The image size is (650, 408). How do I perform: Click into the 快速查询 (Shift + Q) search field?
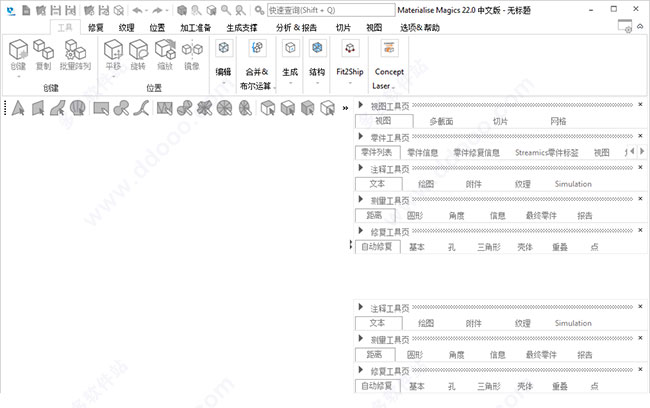click(x=331, y=10)
